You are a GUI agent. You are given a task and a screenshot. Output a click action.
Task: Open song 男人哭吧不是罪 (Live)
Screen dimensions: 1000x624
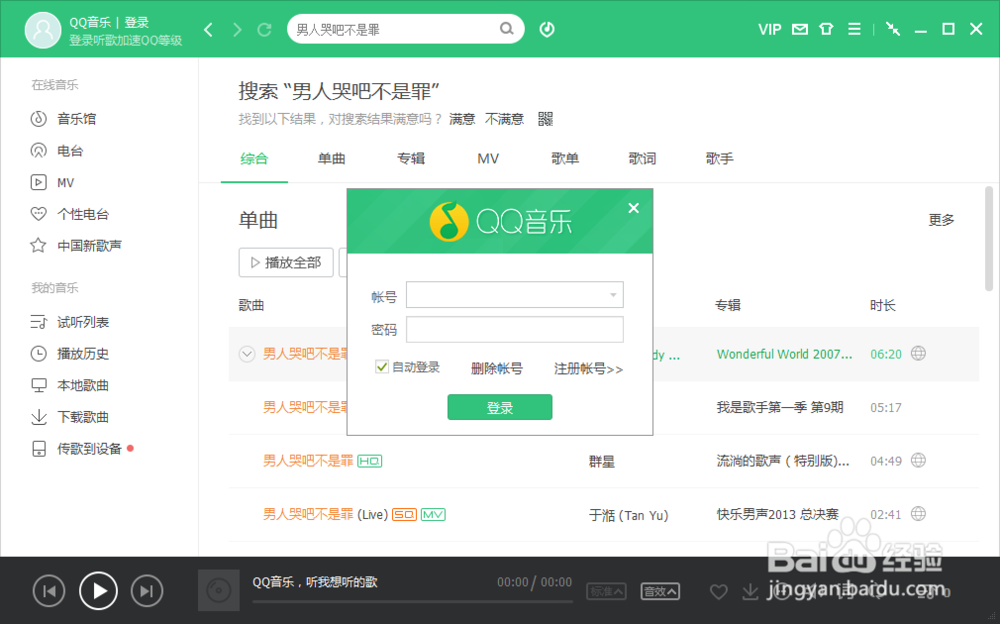325,514
